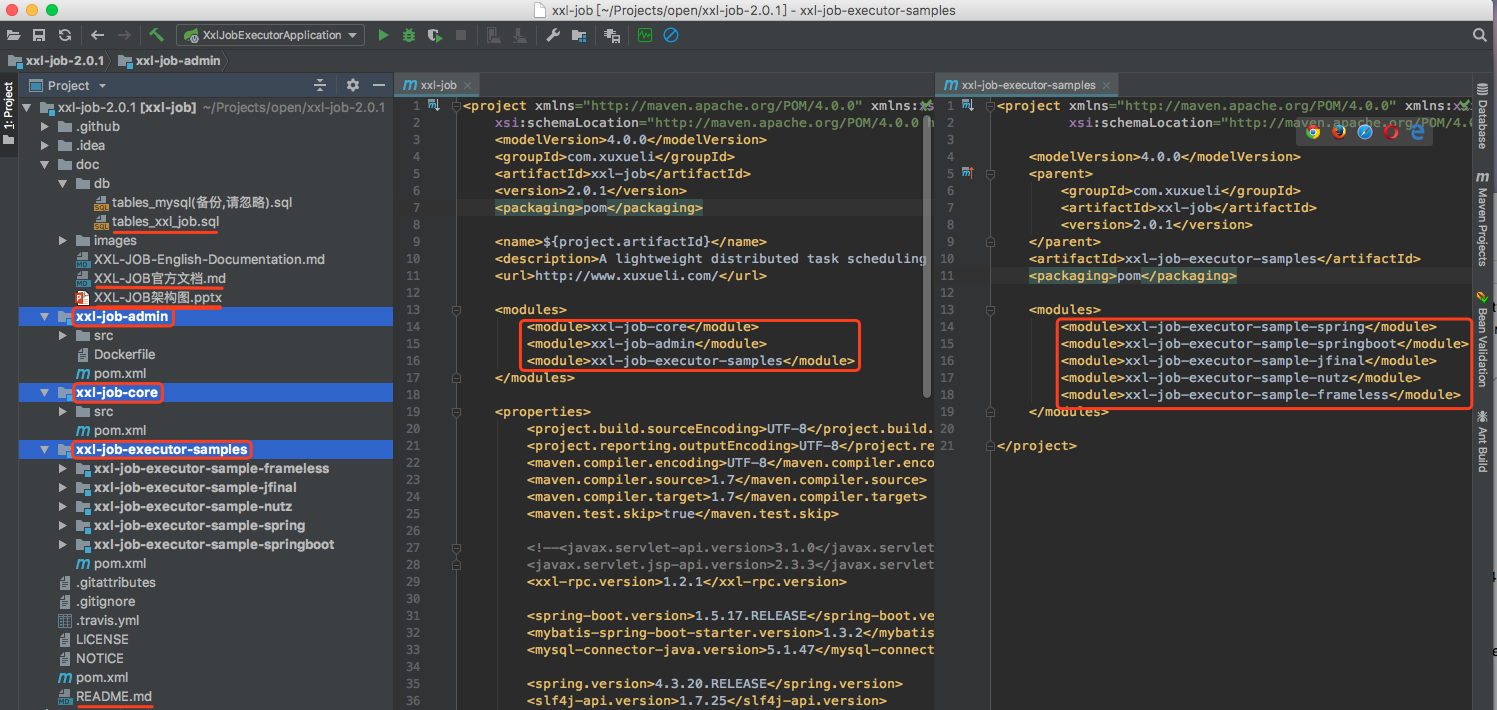Close the xxl-job-executor-samples editor tab
Screen dimensions: 1497x710
pos(1107,86)
